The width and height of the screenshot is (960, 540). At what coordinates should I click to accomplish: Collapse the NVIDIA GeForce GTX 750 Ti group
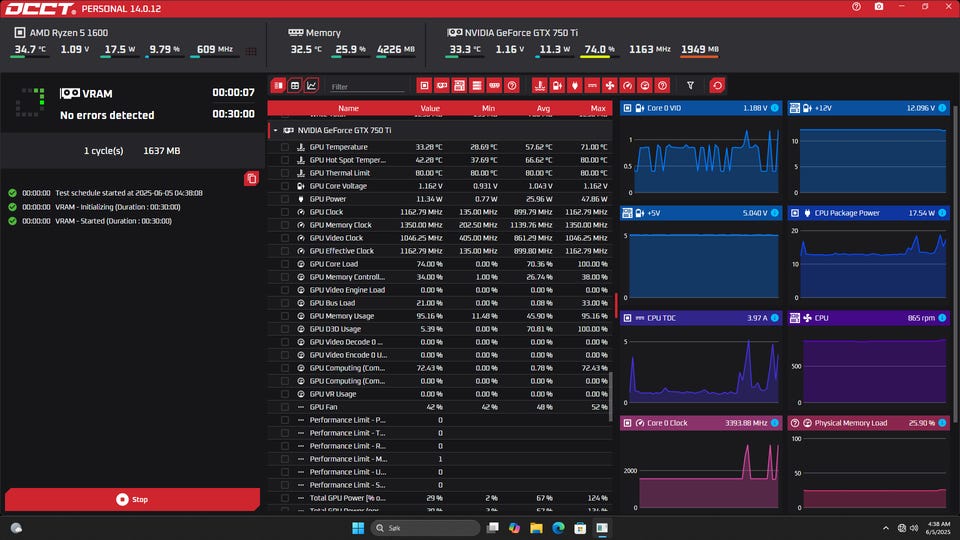(x=276, y=130)
